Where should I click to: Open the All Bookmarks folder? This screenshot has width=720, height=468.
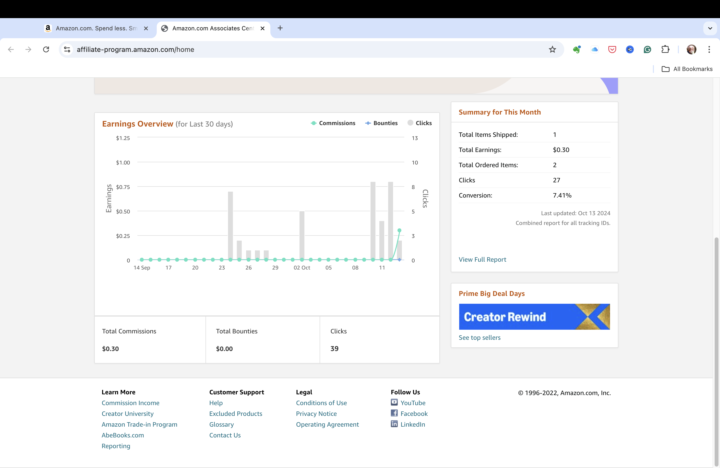687,69
